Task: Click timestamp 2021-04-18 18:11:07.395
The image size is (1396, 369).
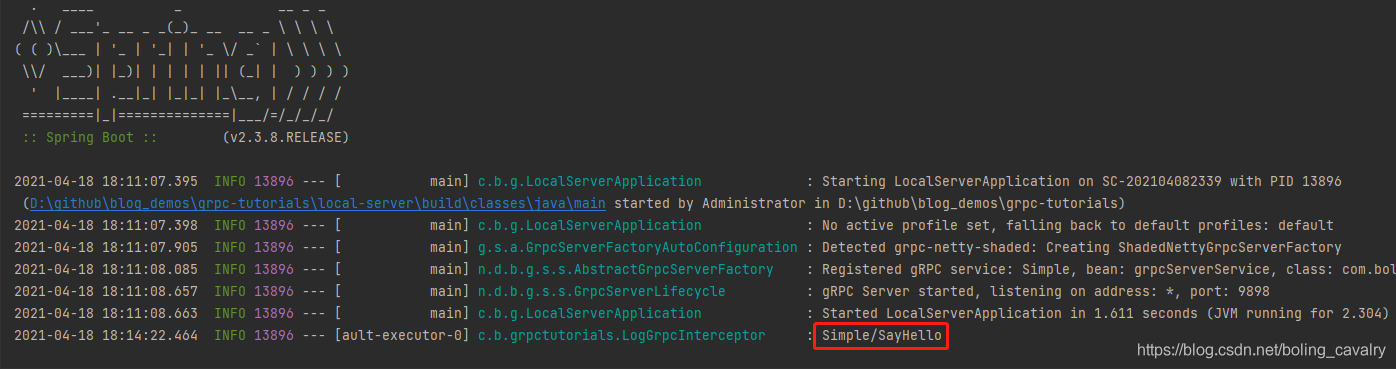Action: tap(106, 181)
